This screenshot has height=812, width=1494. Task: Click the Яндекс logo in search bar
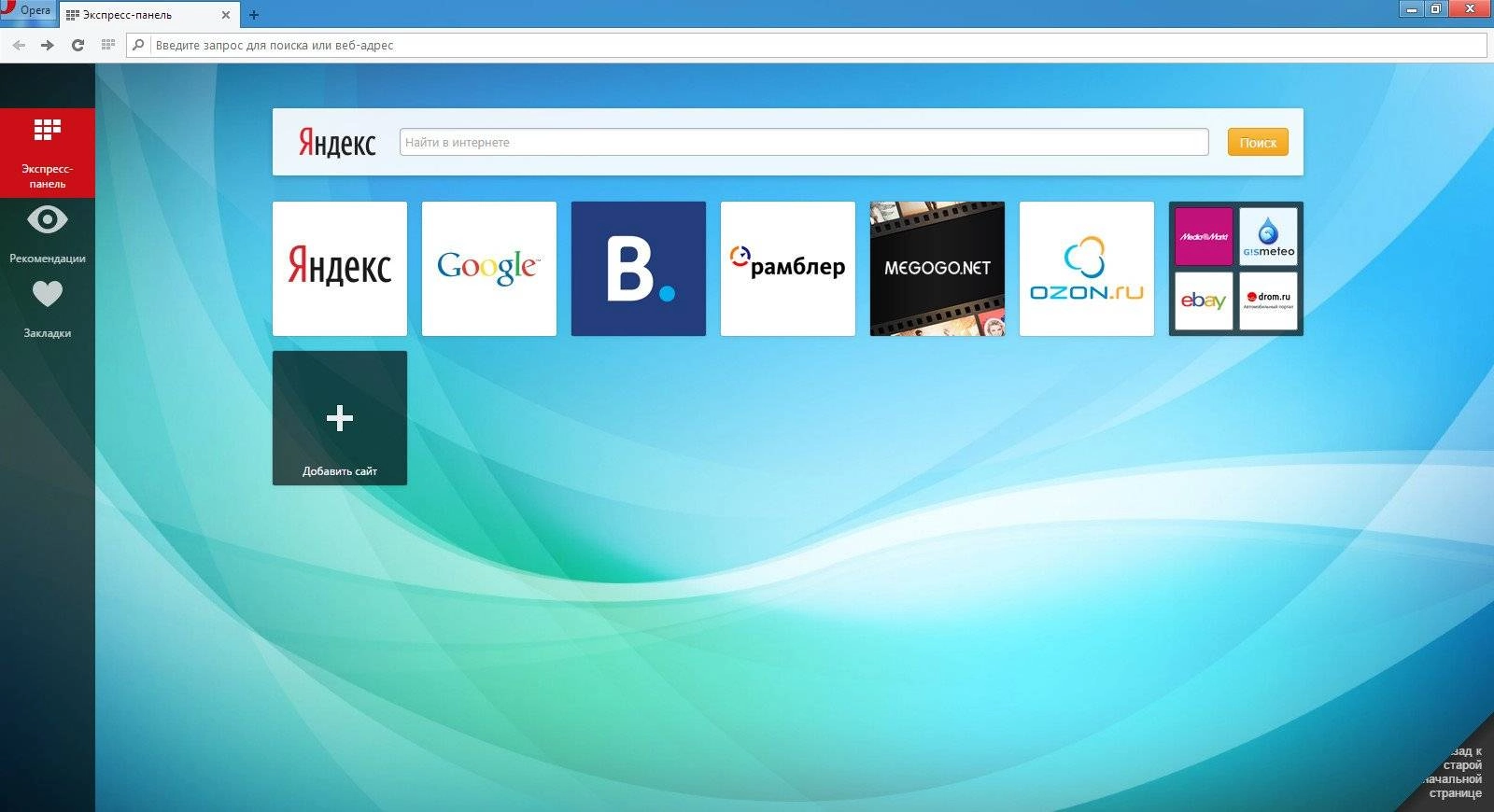pyautogui.click(x=336, y=143)
